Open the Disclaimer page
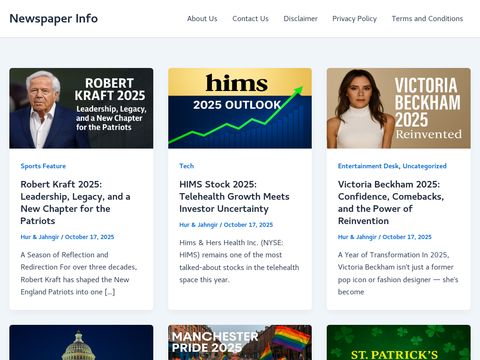The width and height of the screenshot is (480, 360). (300, 19)
